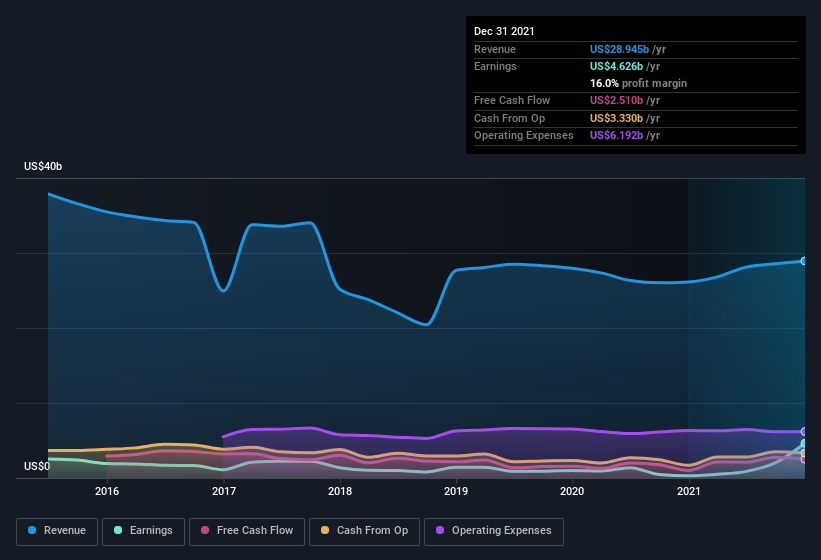Click the Cash From Op orange endpoint marker
The height and width of the screenshot is (560, 821).
pyautogui.click(x=804, y=453)
